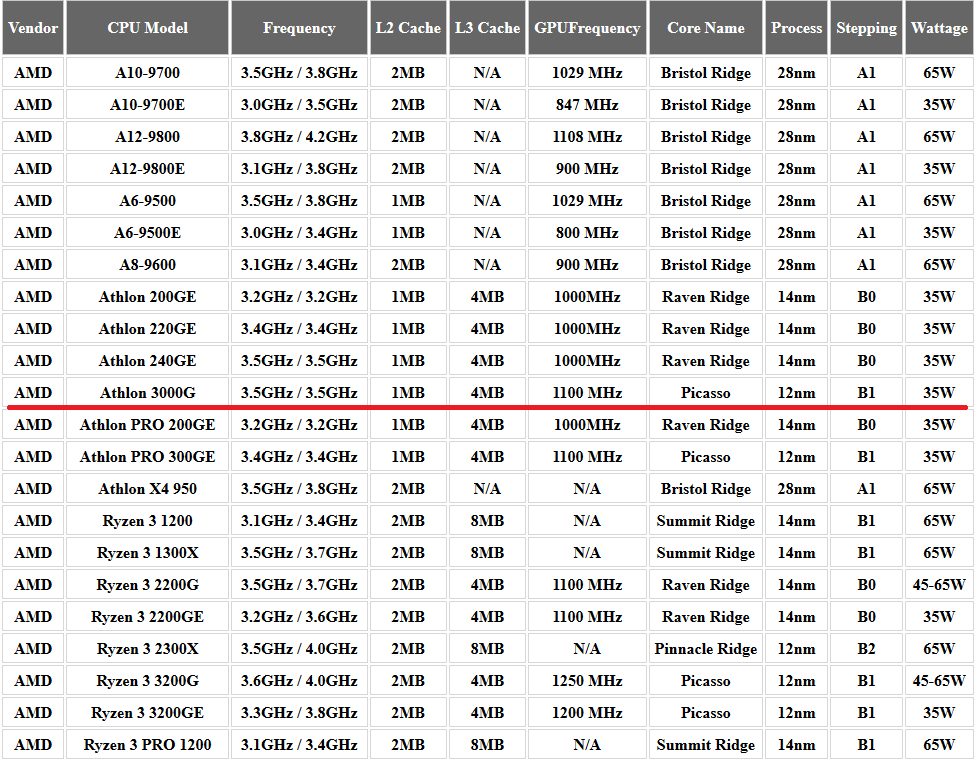Click the Stepping column header
The image size is (976, 760).
[x=866, y=28]
